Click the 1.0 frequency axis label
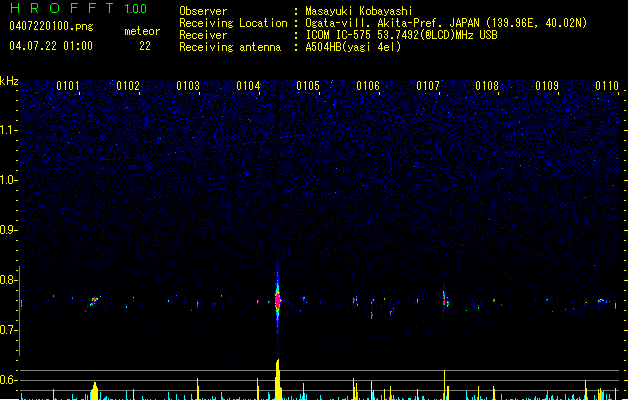The height and width of the screenshot is (400, 629). tap(9, 180)
